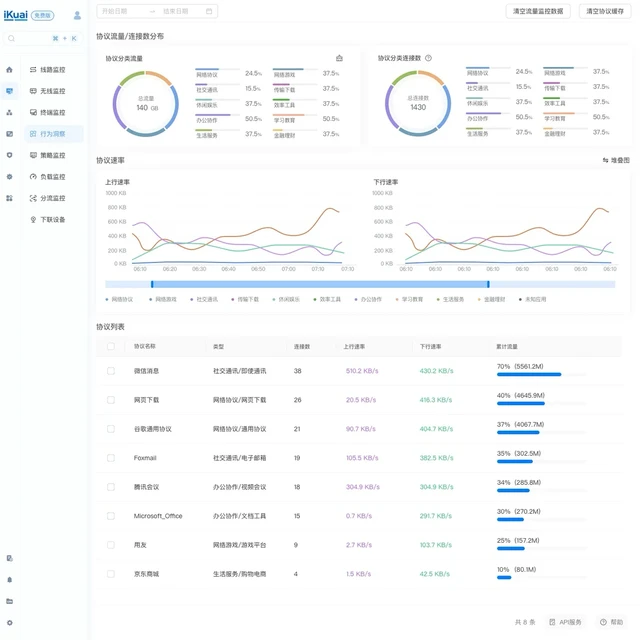Click the 清空协议缓存 button

click(604, 11)
